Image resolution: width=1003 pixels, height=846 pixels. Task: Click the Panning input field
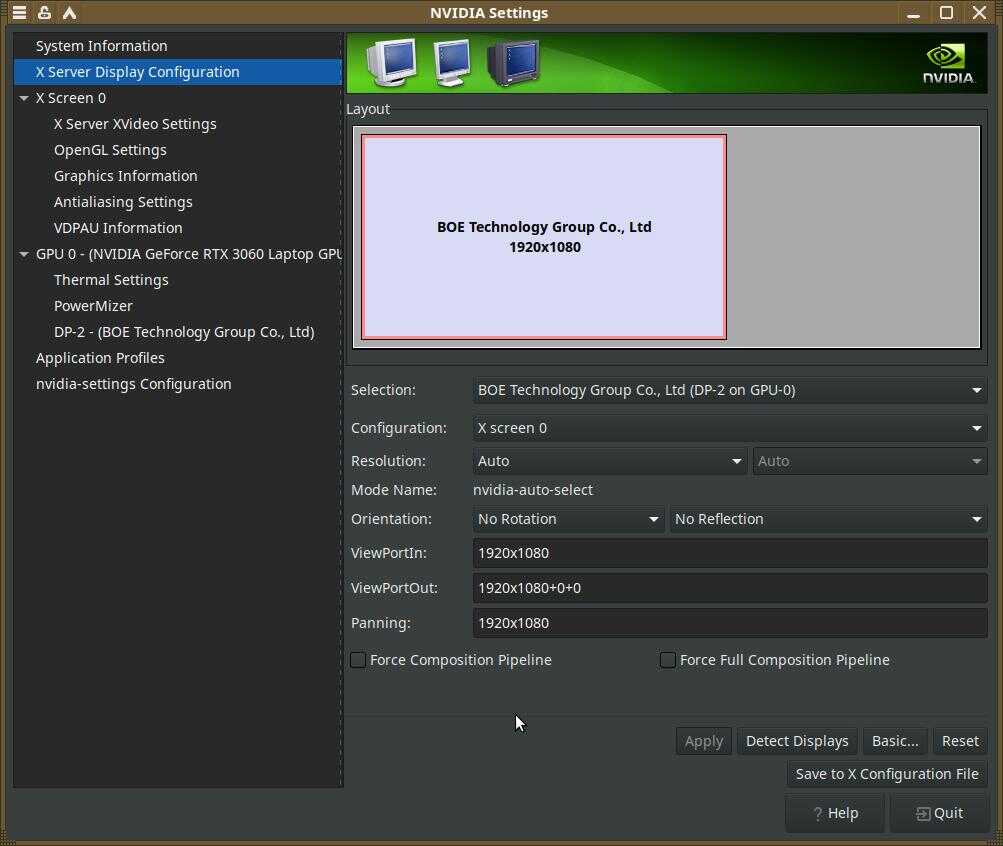(730, 623)
